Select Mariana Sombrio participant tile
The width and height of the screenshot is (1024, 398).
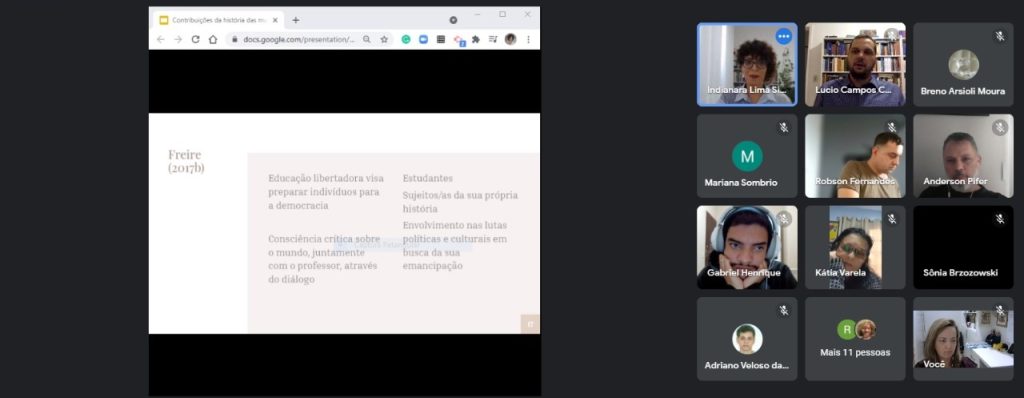click(747, 156)
